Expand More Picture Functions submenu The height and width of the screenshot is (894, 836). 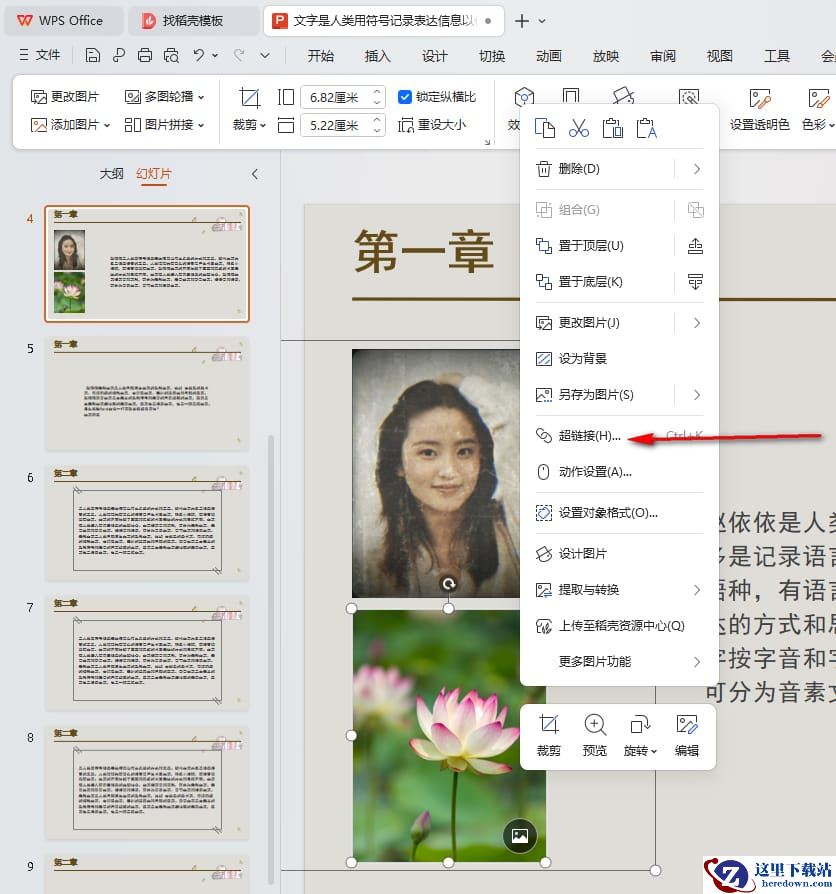(696, 661)
